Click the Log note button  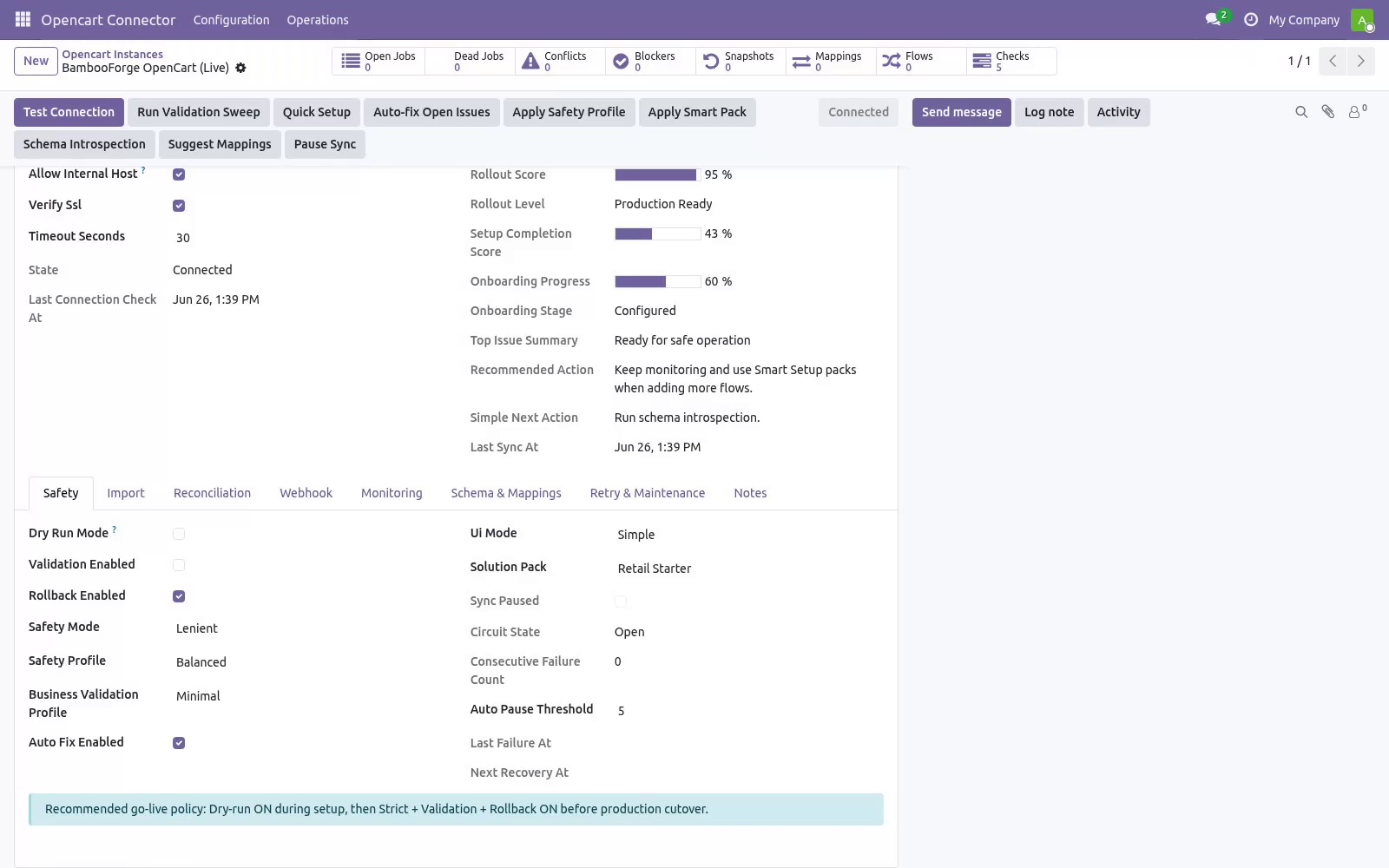1049,112
